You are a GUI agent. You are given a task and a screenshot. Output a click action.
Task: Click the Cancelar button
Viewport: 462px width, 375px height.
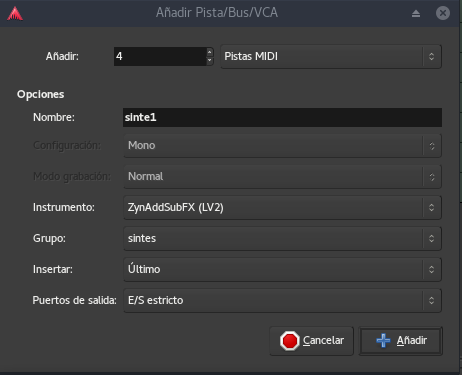(x=312, y=341)
